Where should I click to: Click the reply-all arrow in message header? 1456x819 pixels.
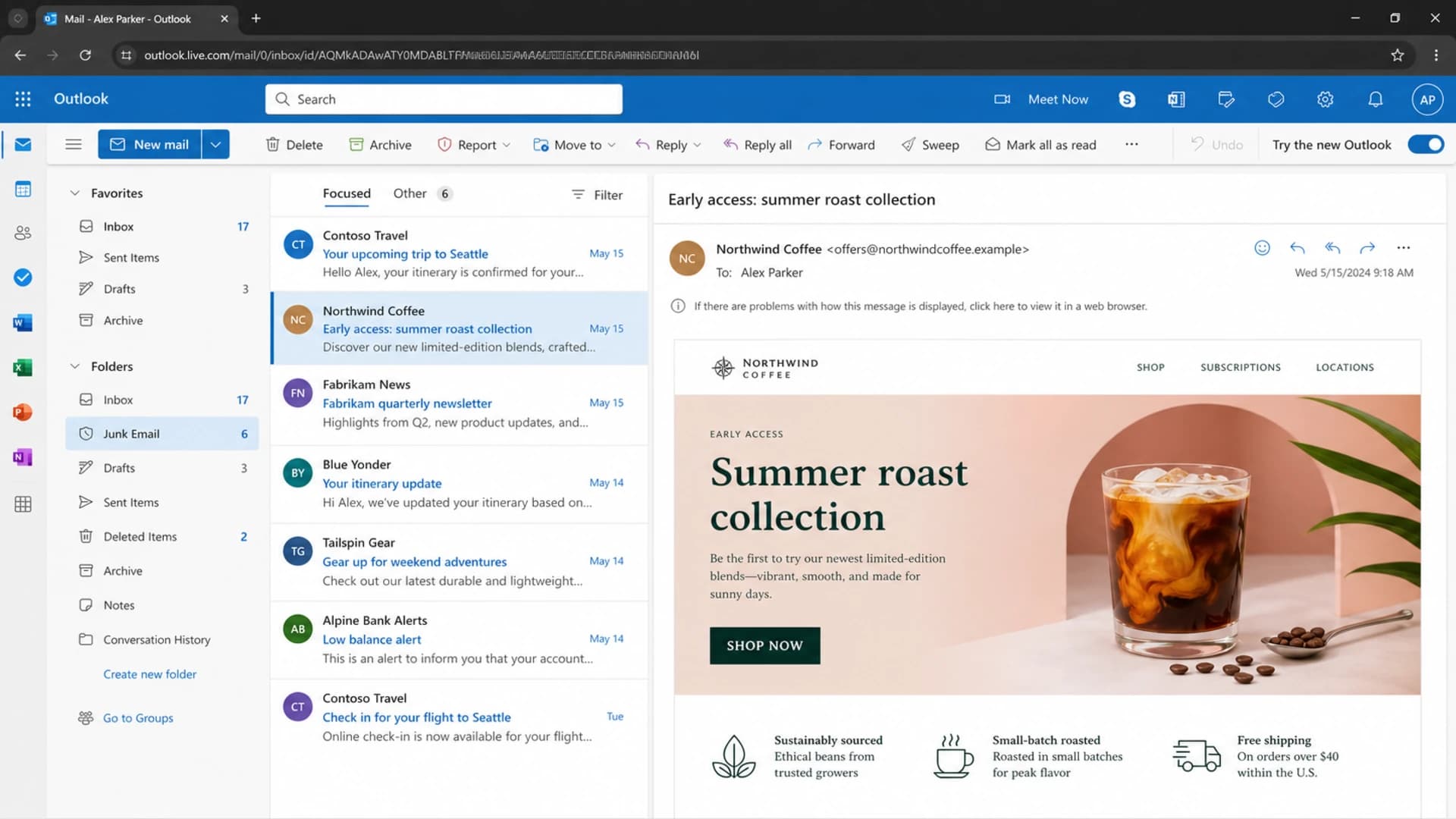[x=1332, y=248]
